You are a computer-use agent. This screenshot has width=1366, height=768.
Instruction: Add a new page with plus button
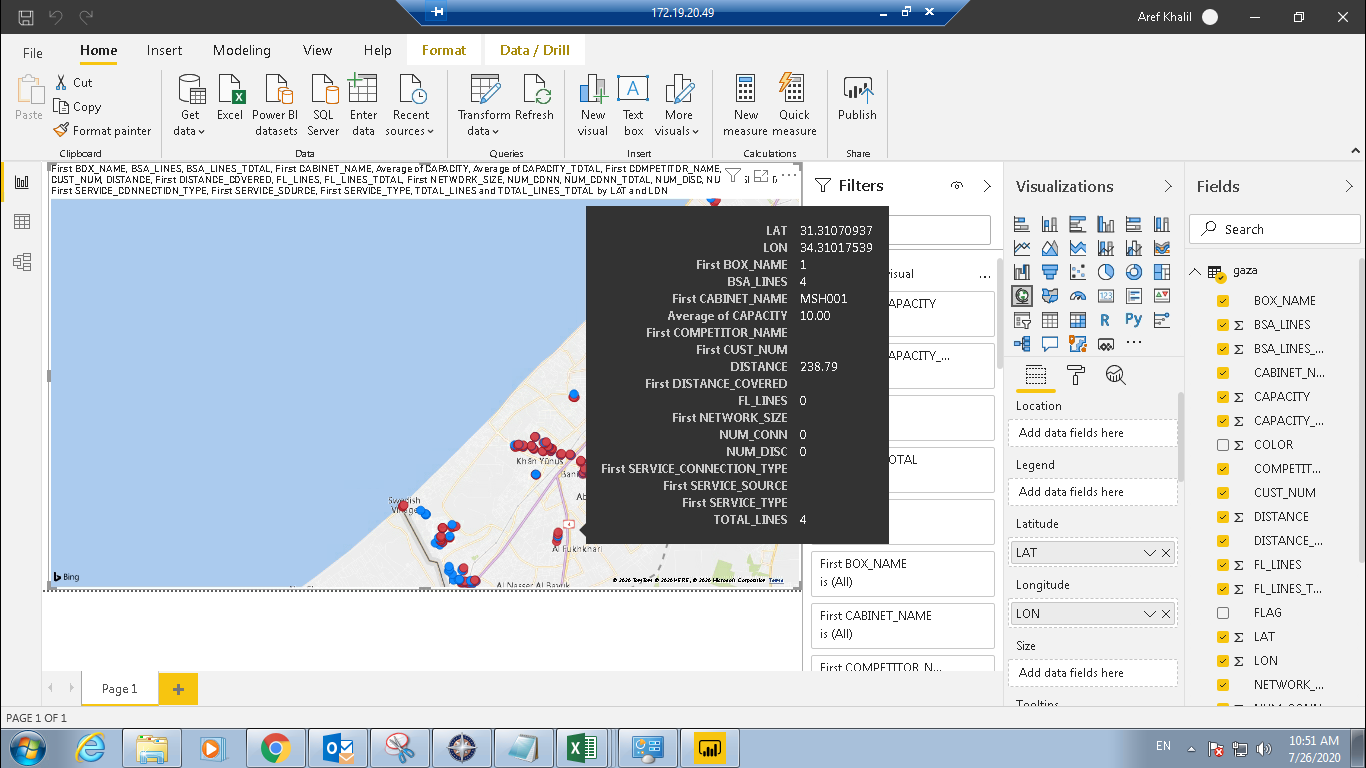[x=178, y=689]
